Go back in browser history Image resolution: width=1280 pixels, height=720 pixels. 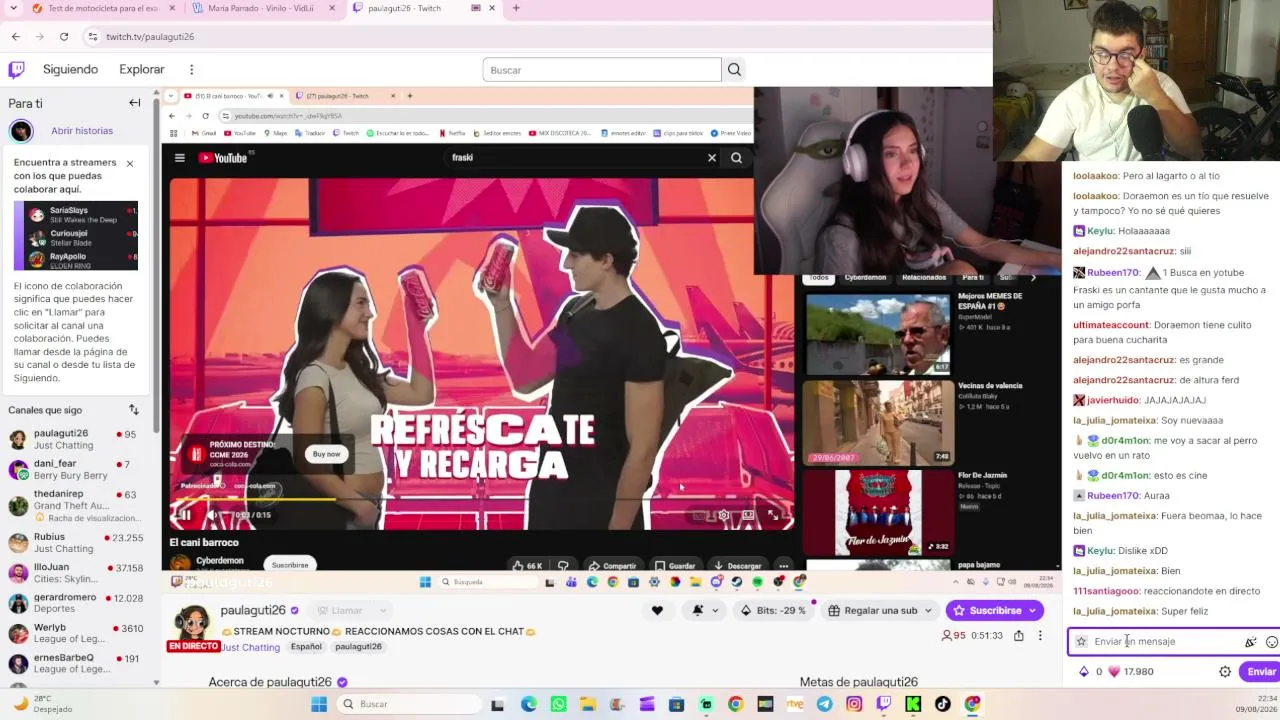tap(16, 37)
